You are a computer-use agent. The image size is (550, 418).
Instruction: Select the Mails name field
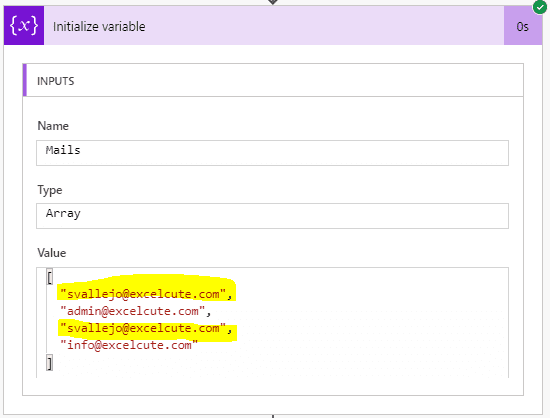[x=272, y=153]
